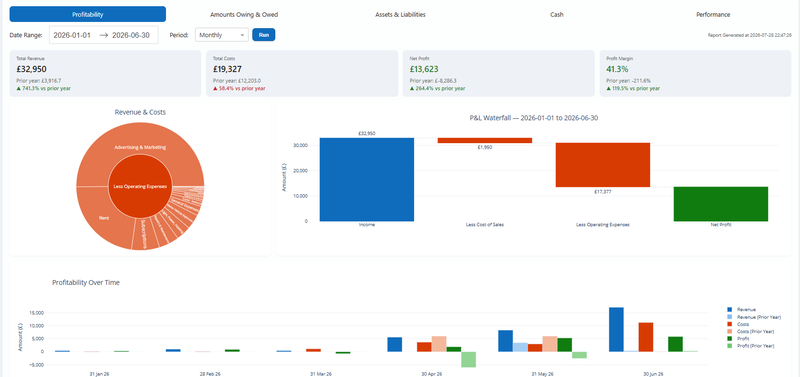The image size is (800, 377).
Task: Click the '264.4% vs prior year' text
Action: point(441,88)
